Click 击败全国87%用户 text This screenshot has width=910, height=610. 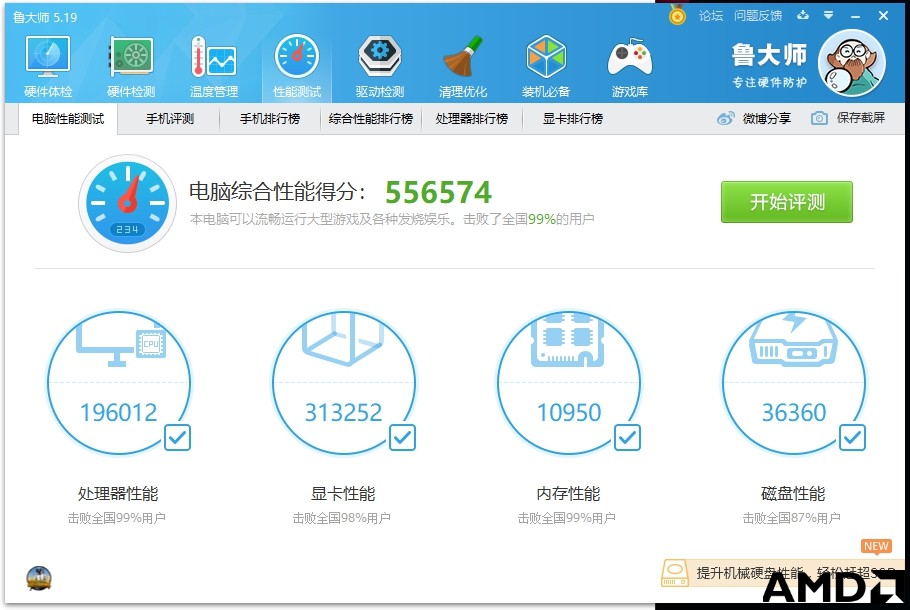point(792,518)
